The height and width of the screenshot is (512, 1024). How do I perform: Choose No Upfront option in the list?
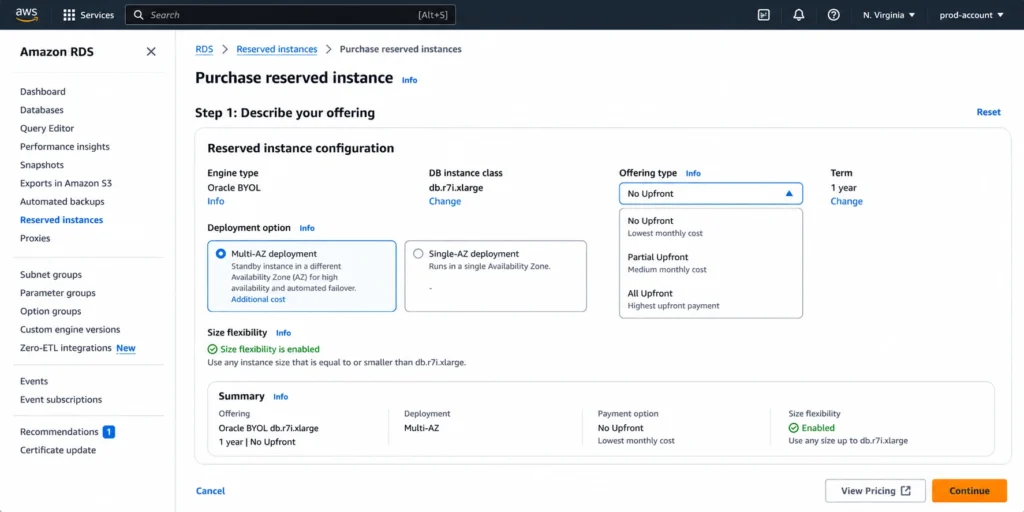coord(711,227)
